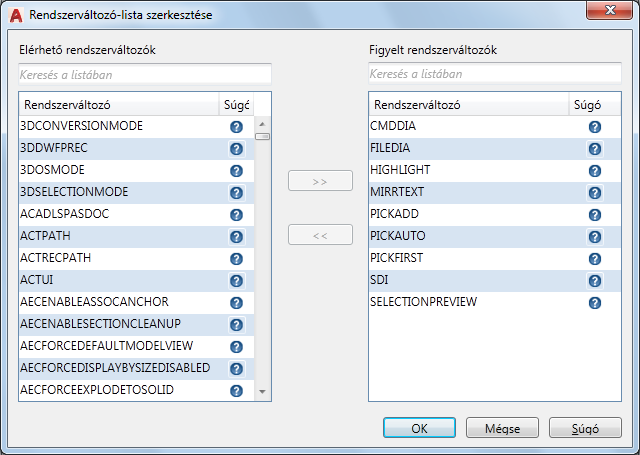This screenshot has height=455, width=640.
Task: Click the remove (<<) button
Action: pyautogui.click(x=320, y=235)
